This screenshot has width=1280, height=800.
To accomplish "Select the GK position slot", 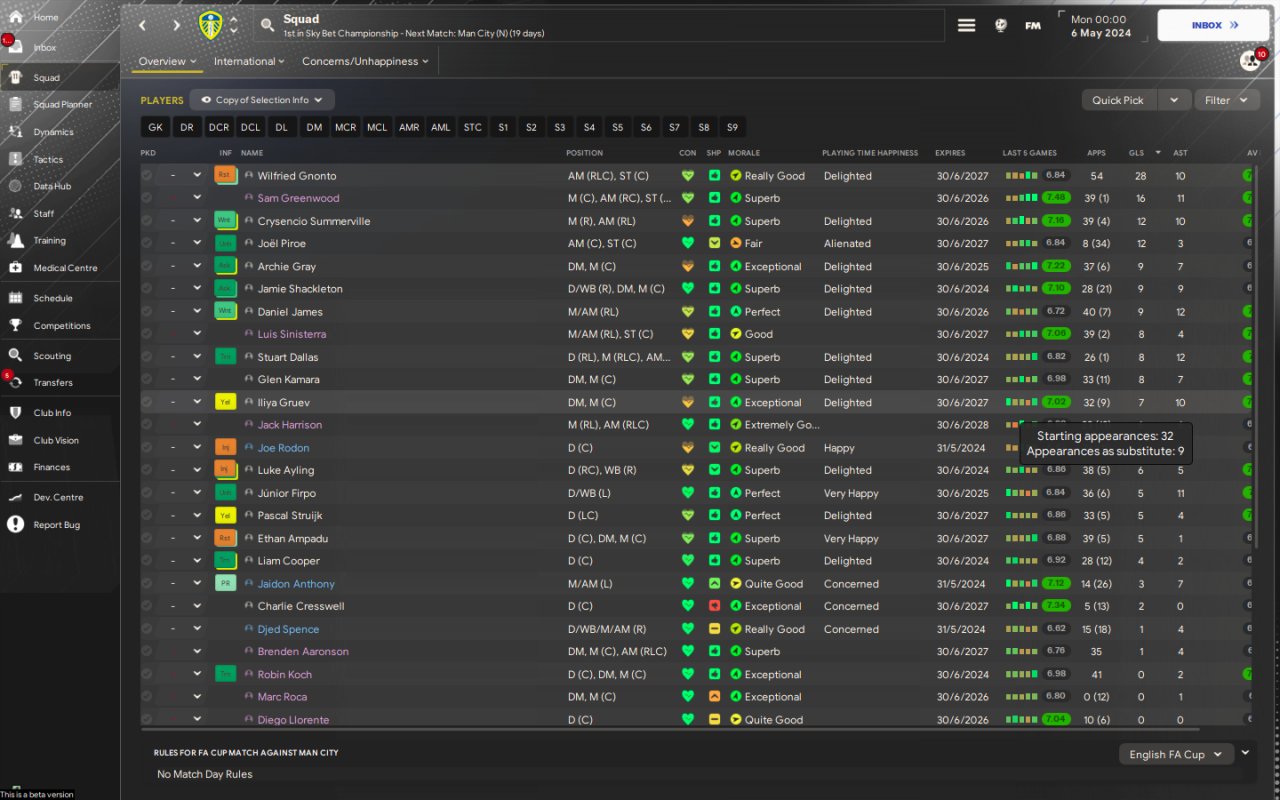I will coord(155,127).
